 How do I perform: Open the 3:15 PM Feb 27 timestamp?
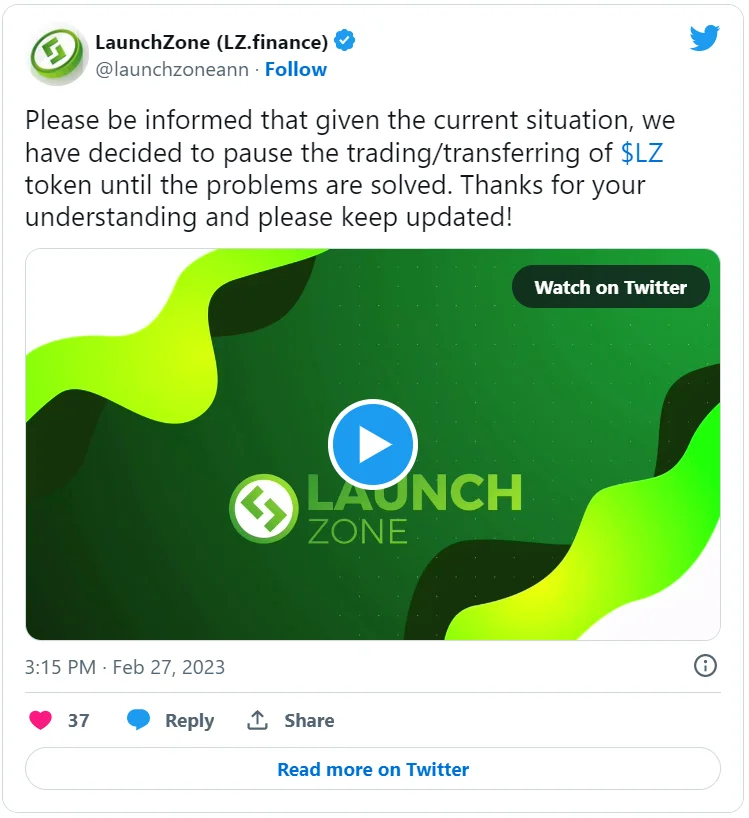tap(125, 667)
